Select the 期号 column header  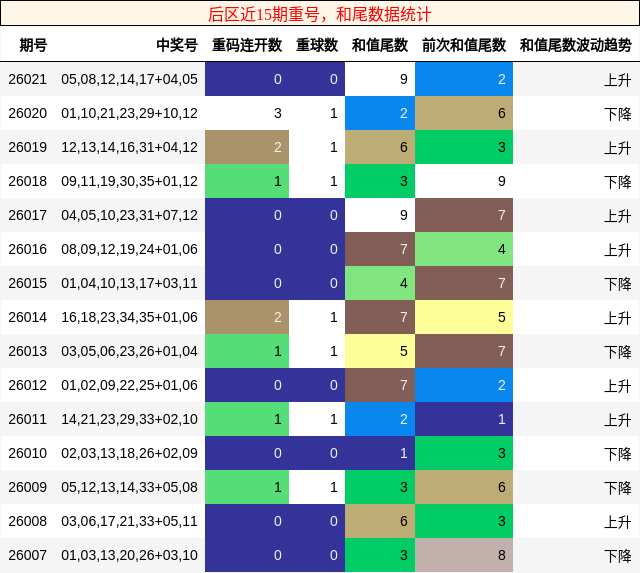point(33,45)
